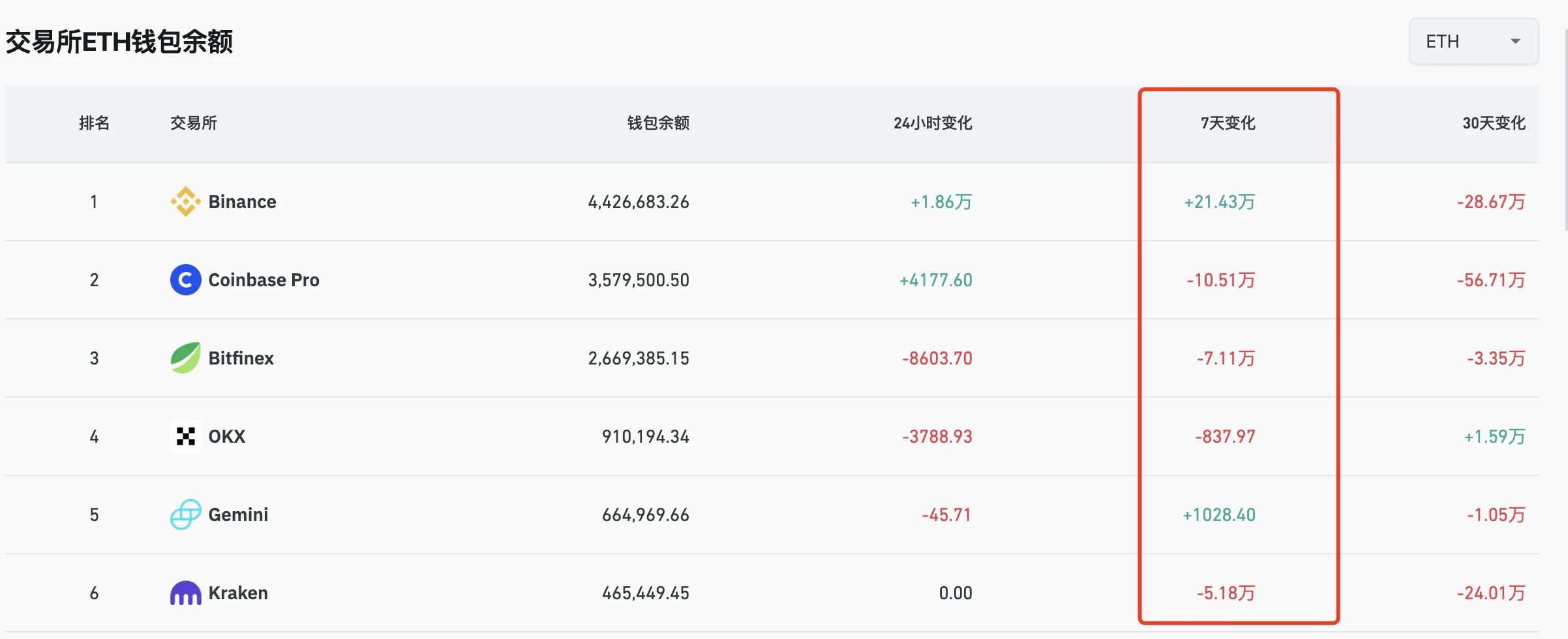Click the Kraken exchange name link

pyautogui.click(x=238, y=593)
